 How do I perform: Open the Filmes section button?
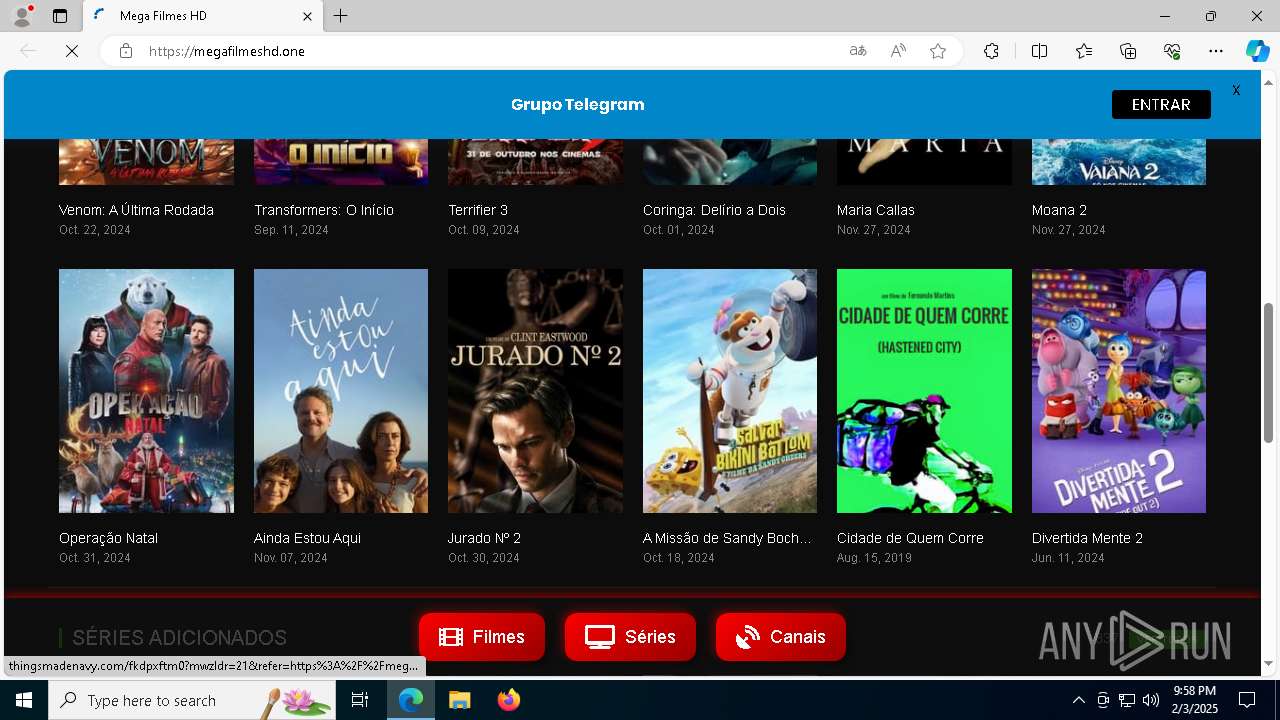[482, 637]
